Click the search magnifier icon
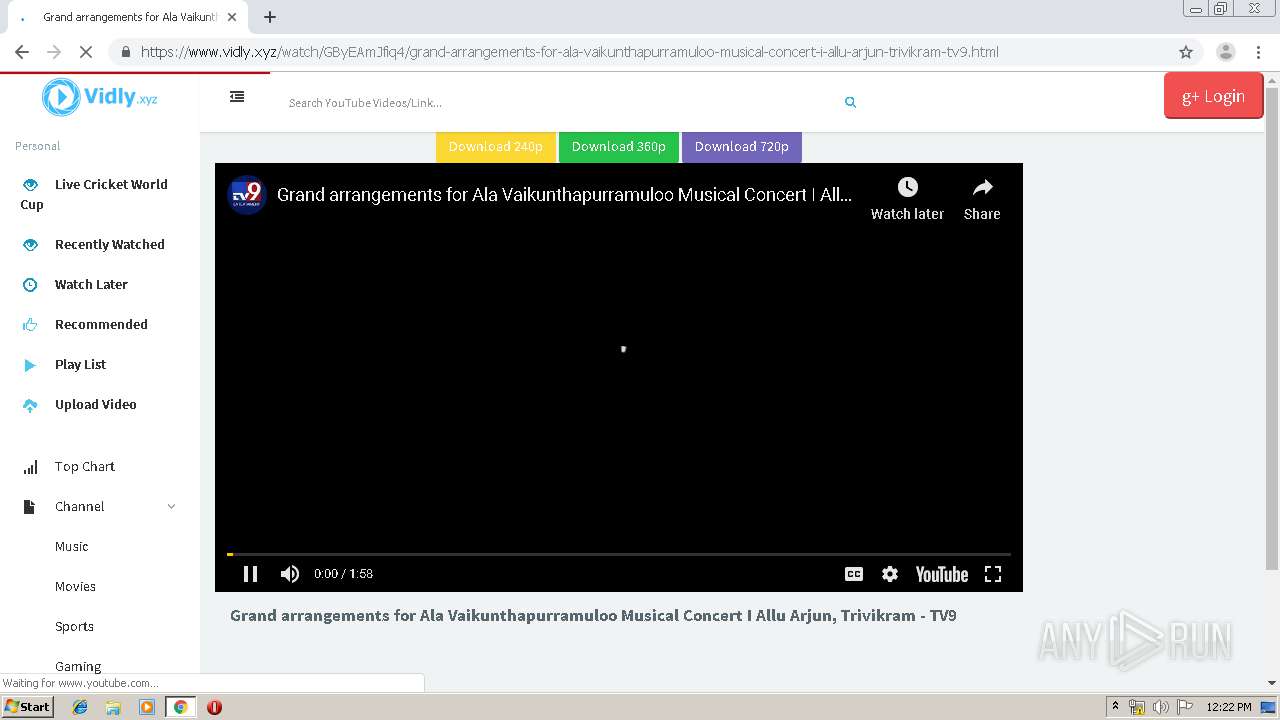Viewport: 1280px width, 720px height. tap(850, 102)
